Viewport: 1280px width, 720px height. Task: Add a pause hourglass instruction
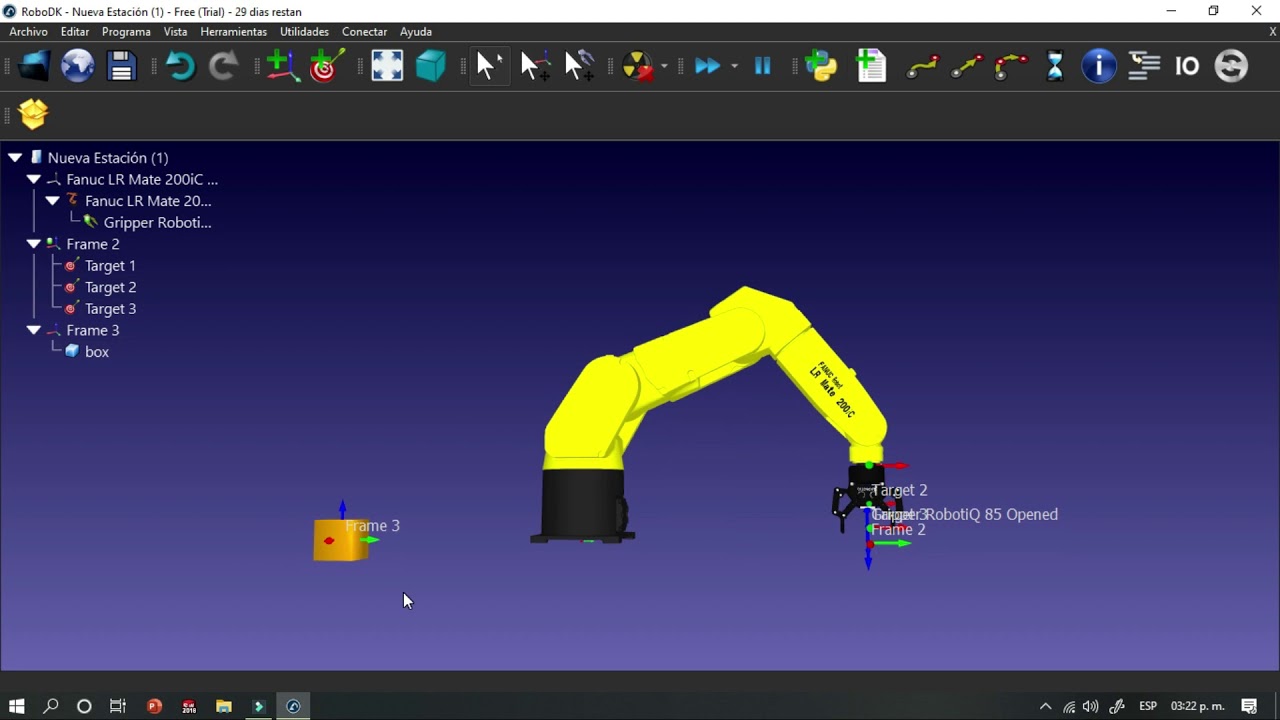click(1055, 67)
